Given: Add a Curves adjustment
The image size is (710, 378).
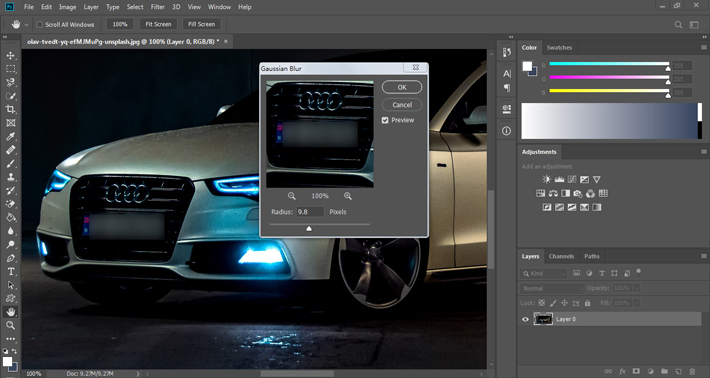Looking at the screenshot, I should point(572,179).
